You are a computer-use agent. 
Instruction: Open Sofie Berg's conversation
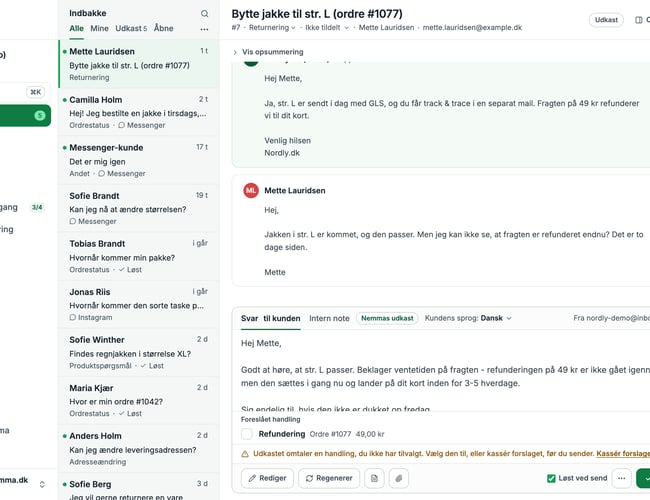click(139, 487)
